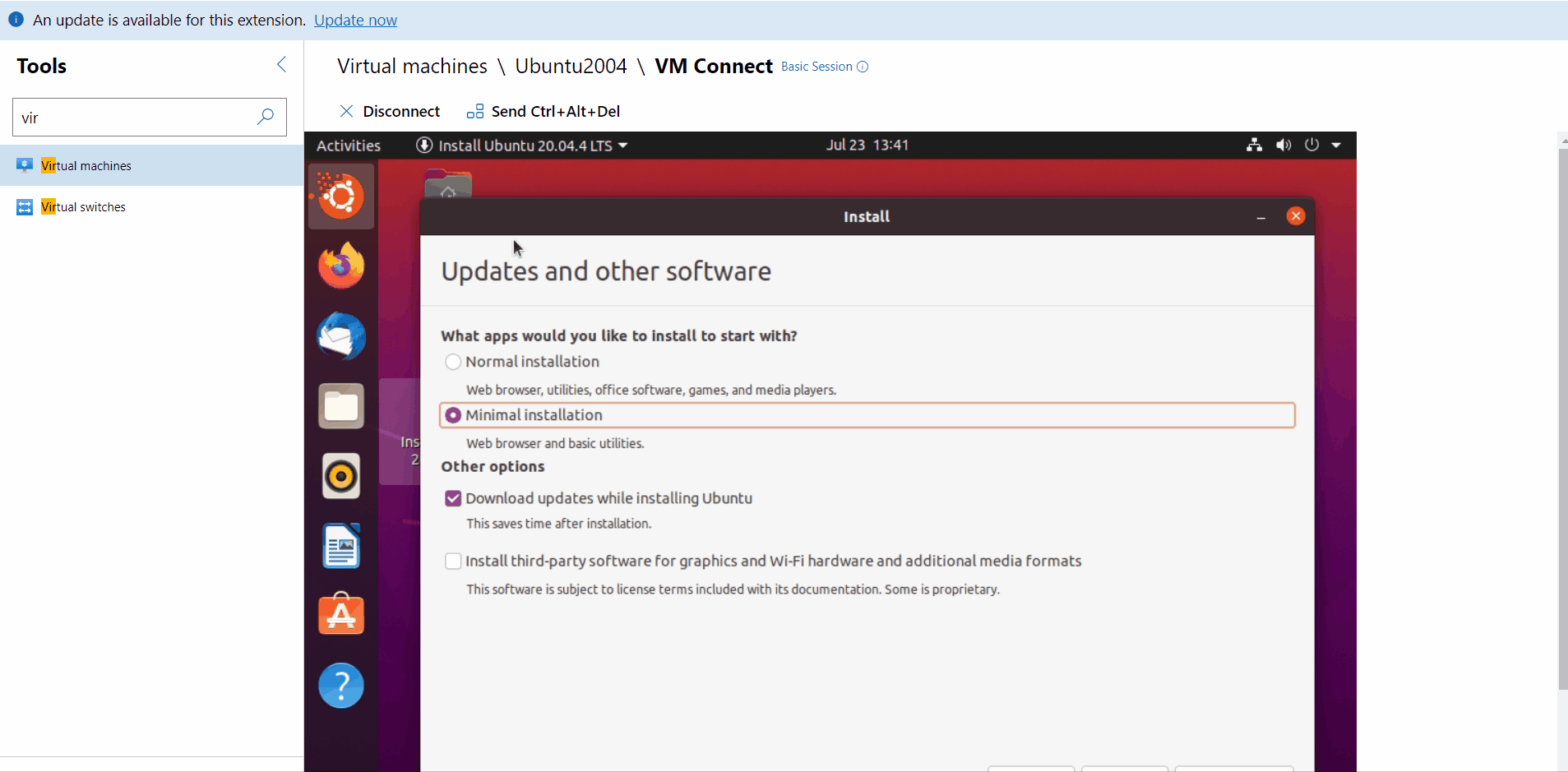Go to Virtual machines breadcrumb
Viewport: 1568px width, 772px height.
(412, 66)
